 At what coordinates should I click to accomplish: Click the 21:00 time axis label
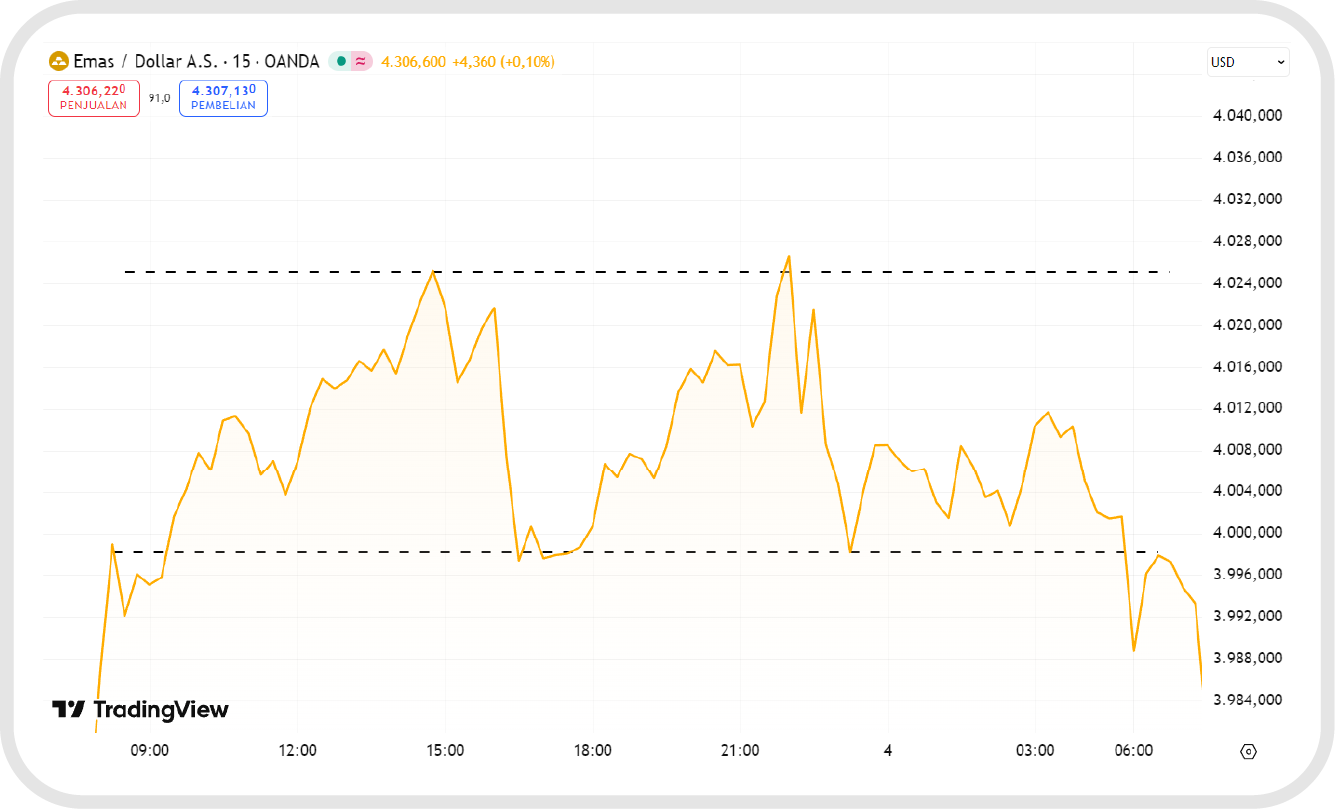(740, 751)
